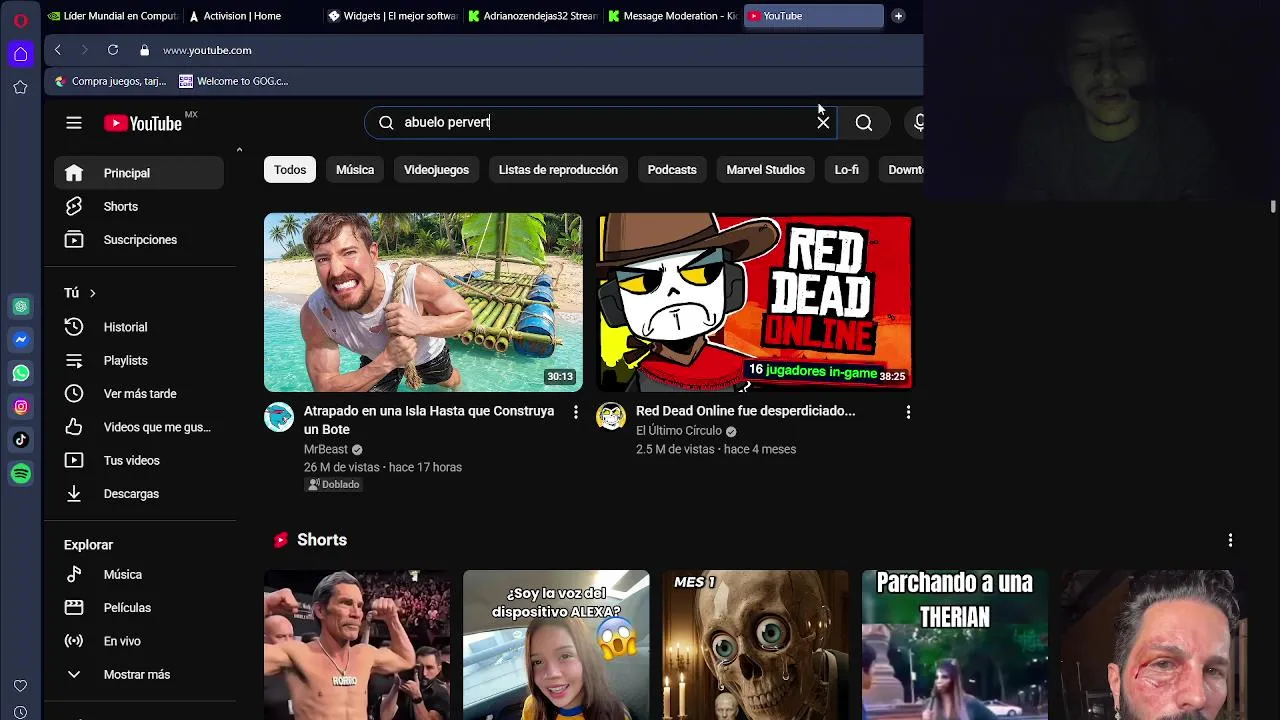The image size is (1280, 720).
Task: Open Música under Explorar
Action: click(x=139, y=575)
